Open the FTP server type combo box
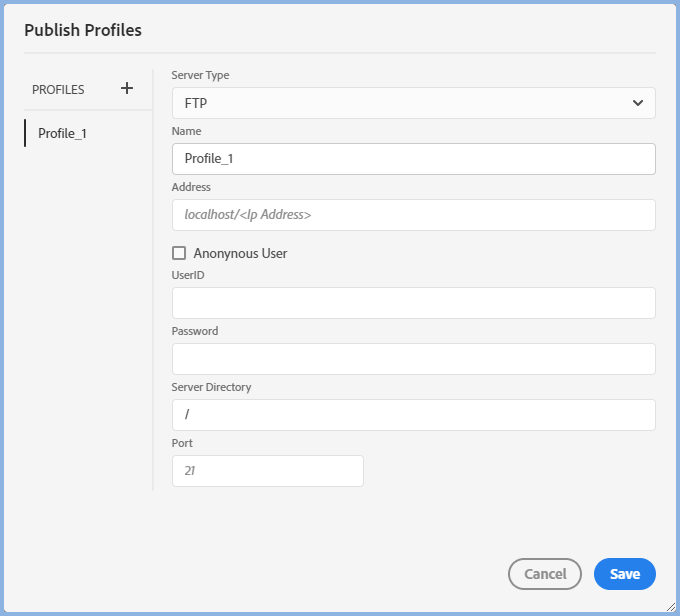The width and height of the screenshot is (680, 616). 400,103
